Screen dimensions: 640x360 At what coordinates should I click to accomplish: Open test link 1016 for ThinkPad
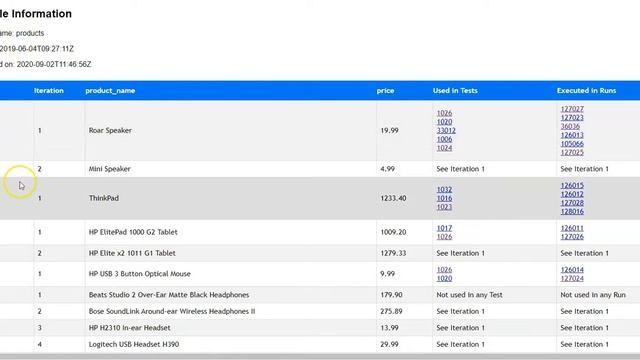[x=444, y=198]
